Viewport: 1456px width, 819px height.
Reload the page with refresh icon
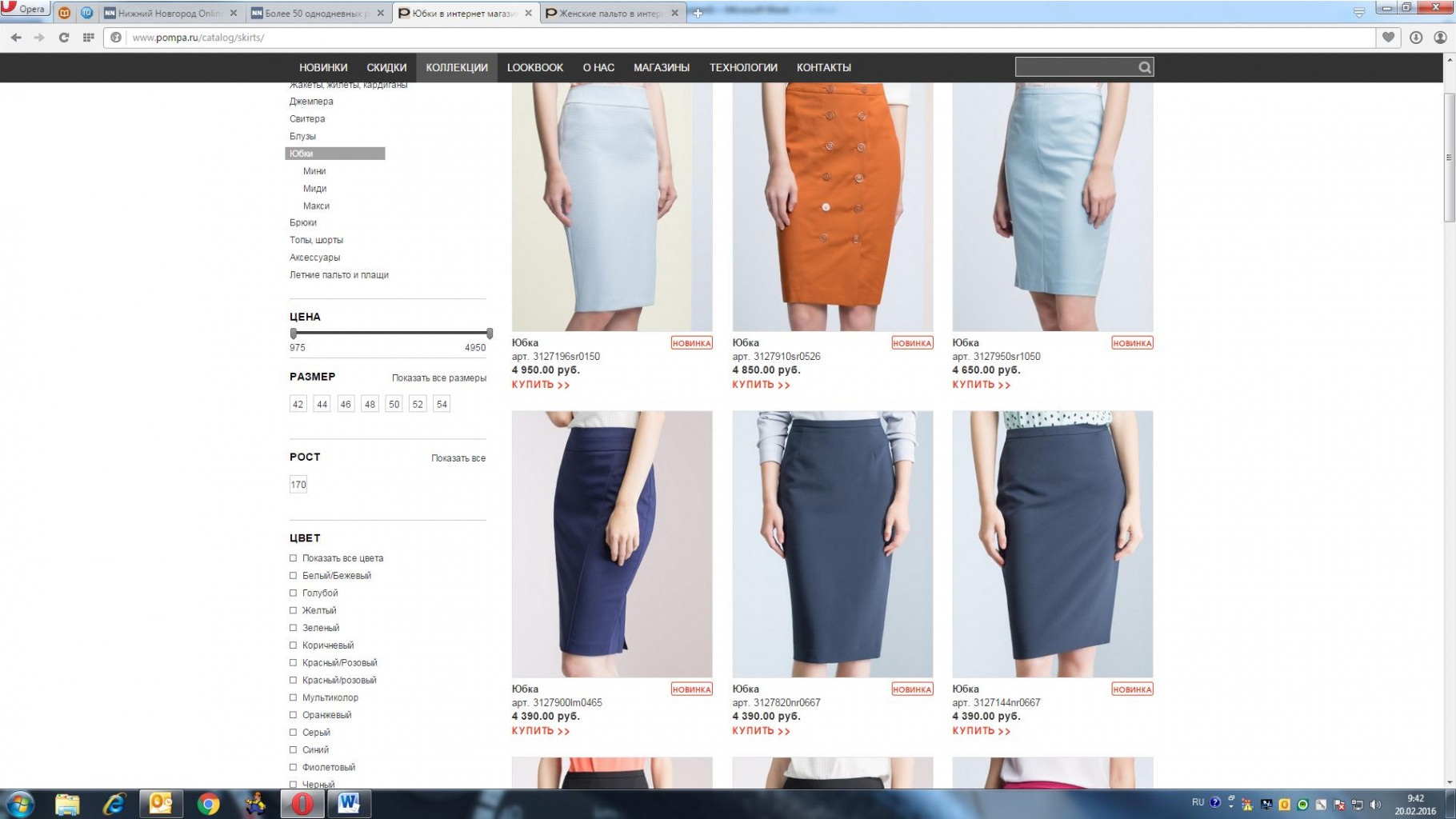tap(64, 38)
